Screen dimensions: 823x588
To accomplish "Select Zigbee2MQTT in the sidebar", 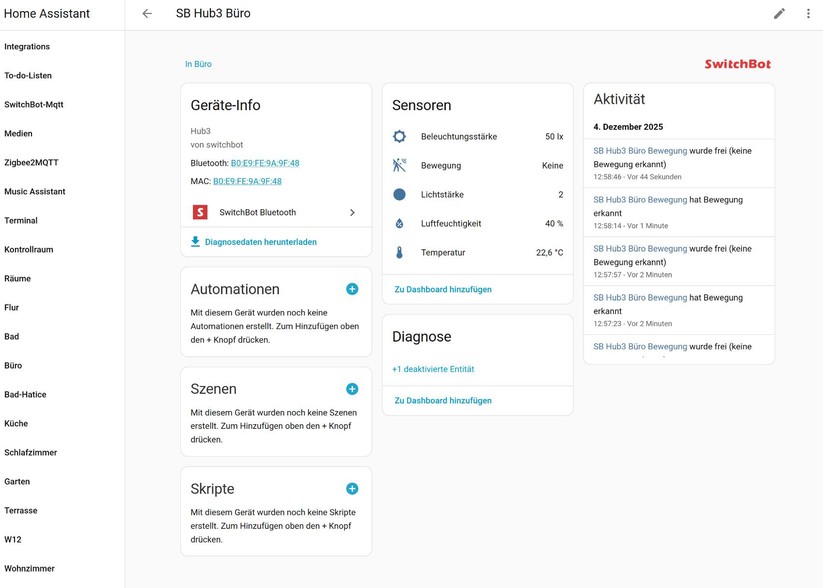I will coord(32,162).
